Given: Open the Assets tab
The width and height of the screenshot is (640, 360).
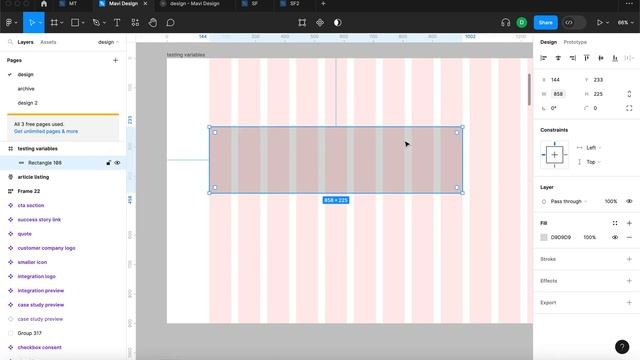Looking at the screenshot, I should 48,42.
